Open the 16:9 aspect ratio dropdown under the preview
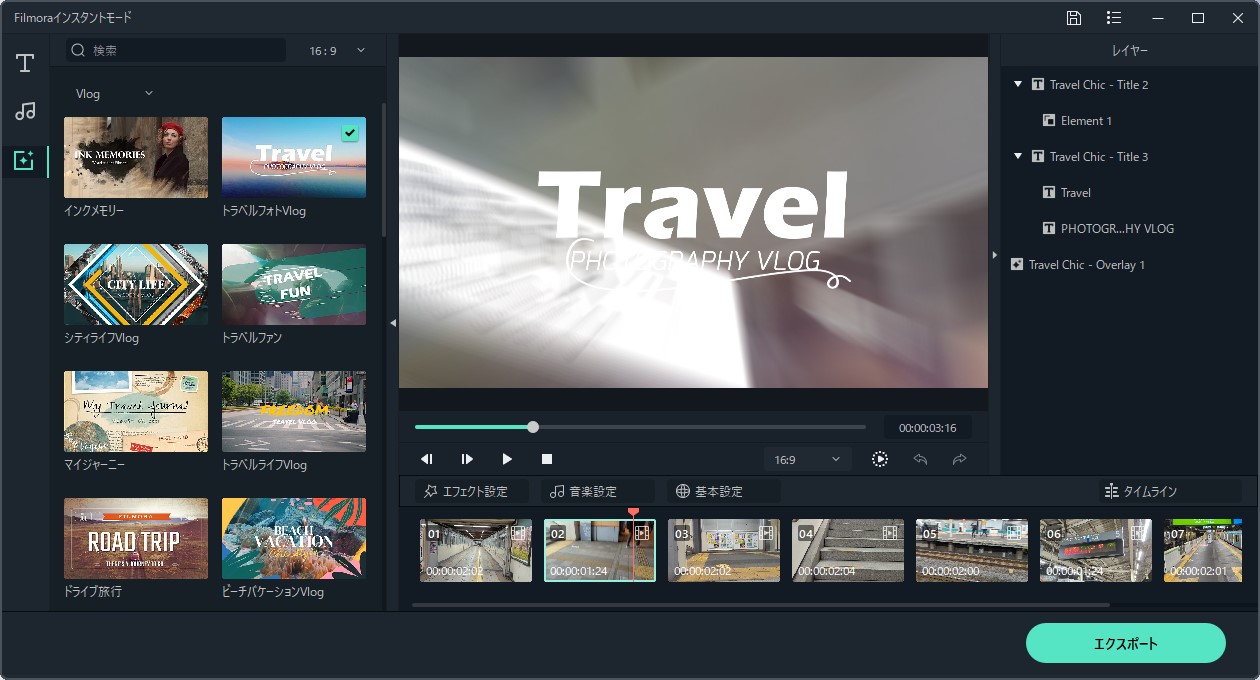This screenshot has height=680, width=1260. click(x=807, y=459)
